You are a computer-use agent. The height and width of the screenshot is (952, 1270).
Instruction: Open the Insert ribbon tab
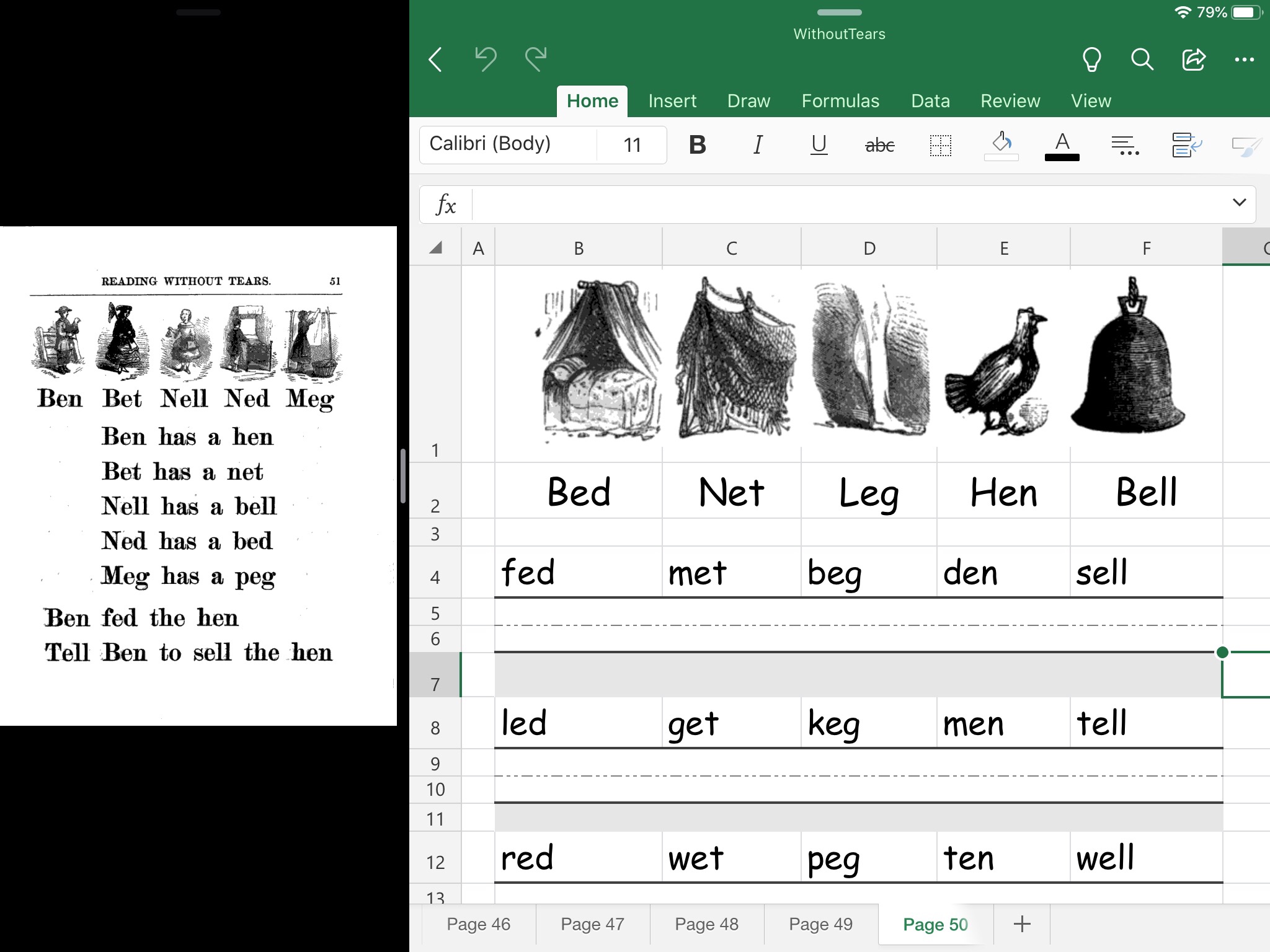(x=672, y=100)
